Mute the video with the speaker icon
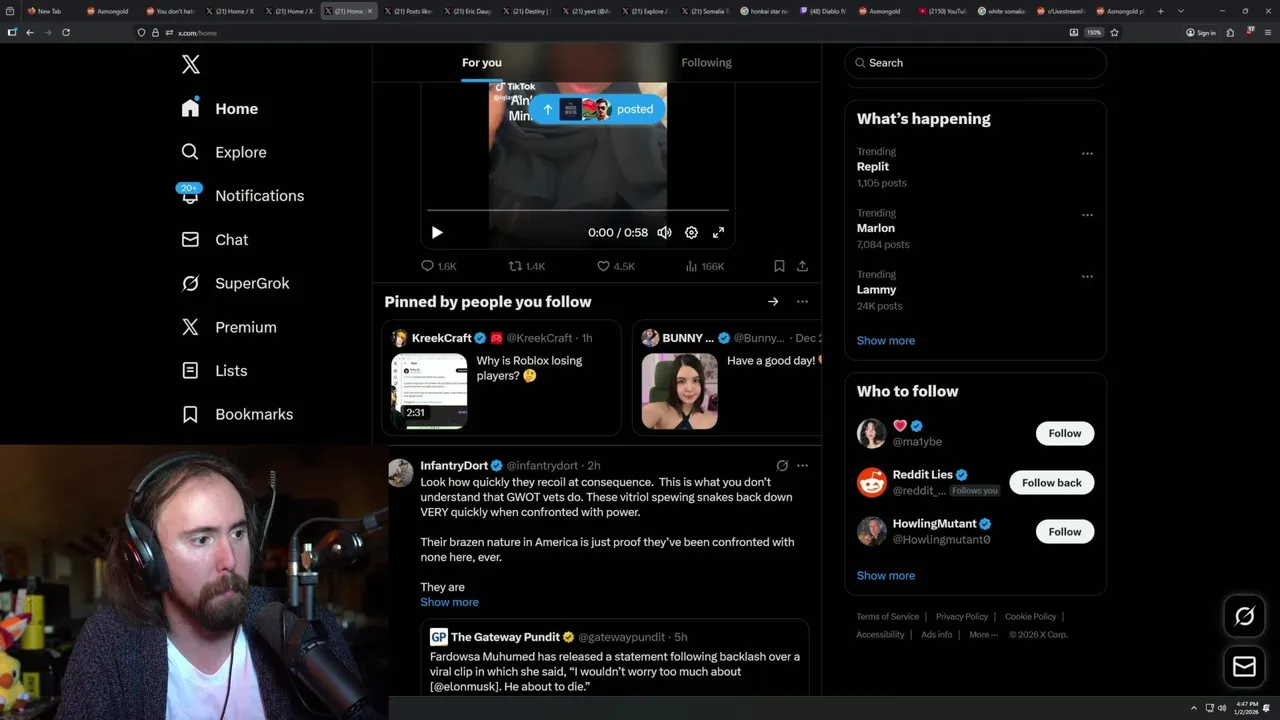Image resolution: width=1280 pixels, height=720 pixels. point(664,232)
